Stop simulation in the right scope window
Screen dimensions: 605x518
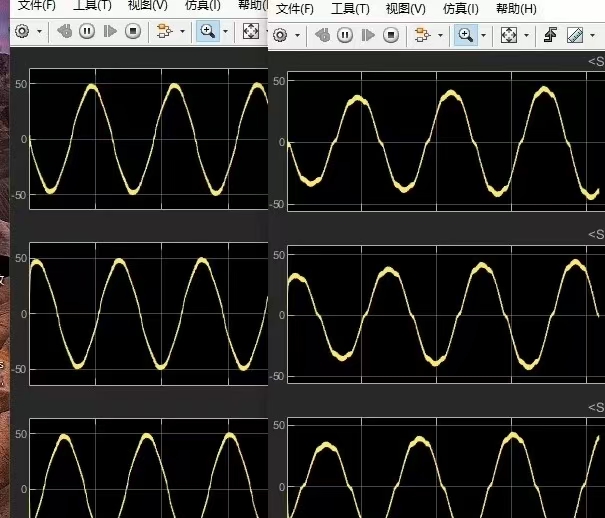[x=391, y=35]
